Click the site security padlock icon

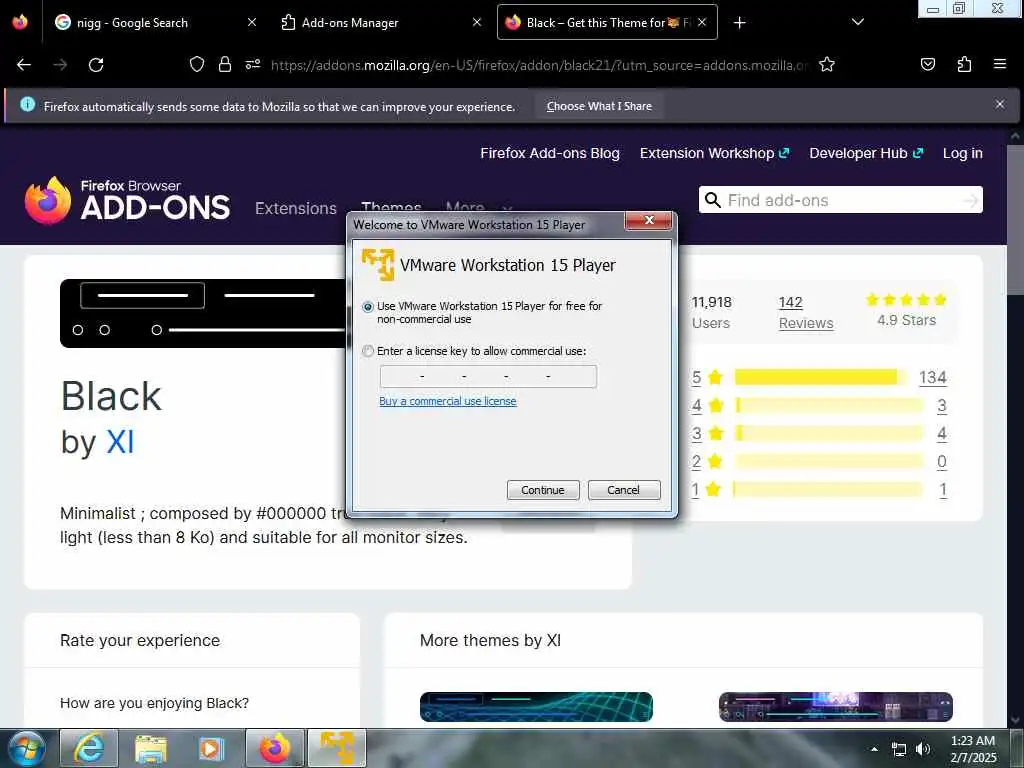click(225, 64)
